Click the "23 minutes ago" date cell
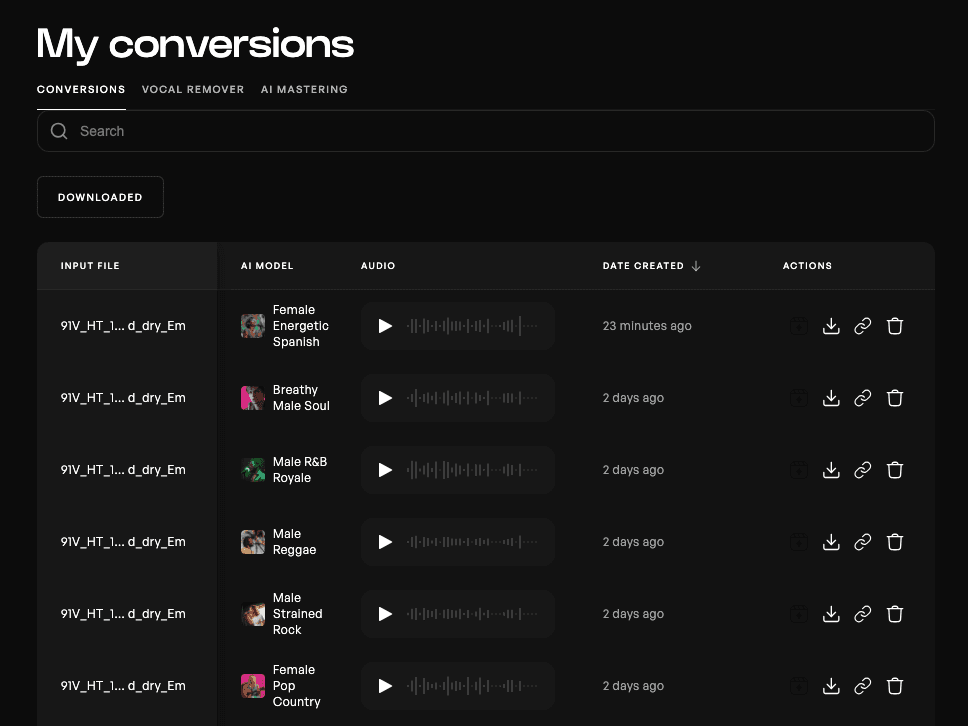Image resolution: width=968 pixels, height=726 pixels. [647, 326]
